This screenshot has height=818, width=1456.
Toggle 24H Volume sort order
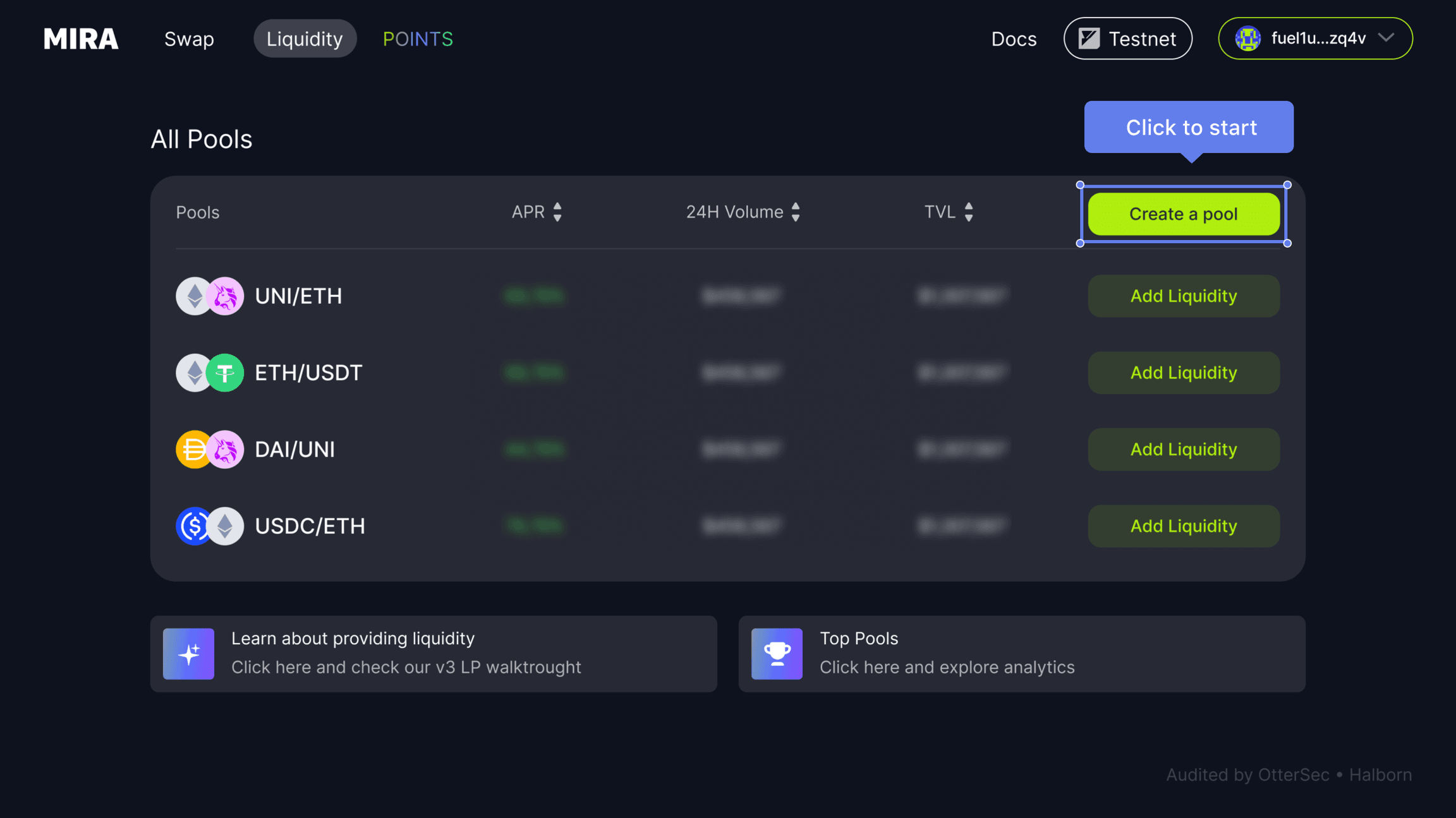(796, 212)
